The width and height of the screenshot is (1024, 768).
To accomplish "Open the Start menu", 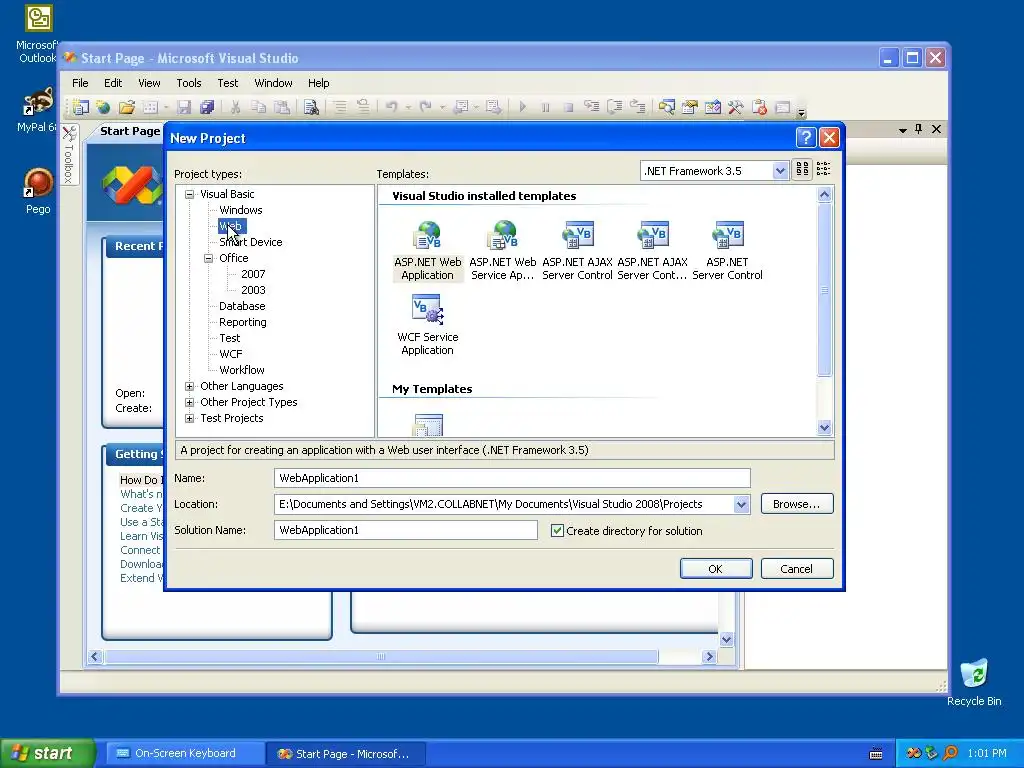I will (47, 753).
